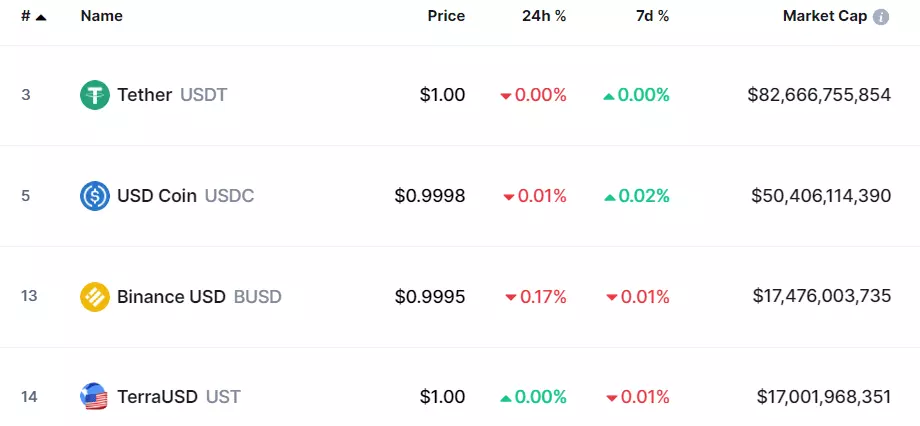
Task: Click the USDT ticker symbol
Action: pyautogui.click(x=204, y=96)
